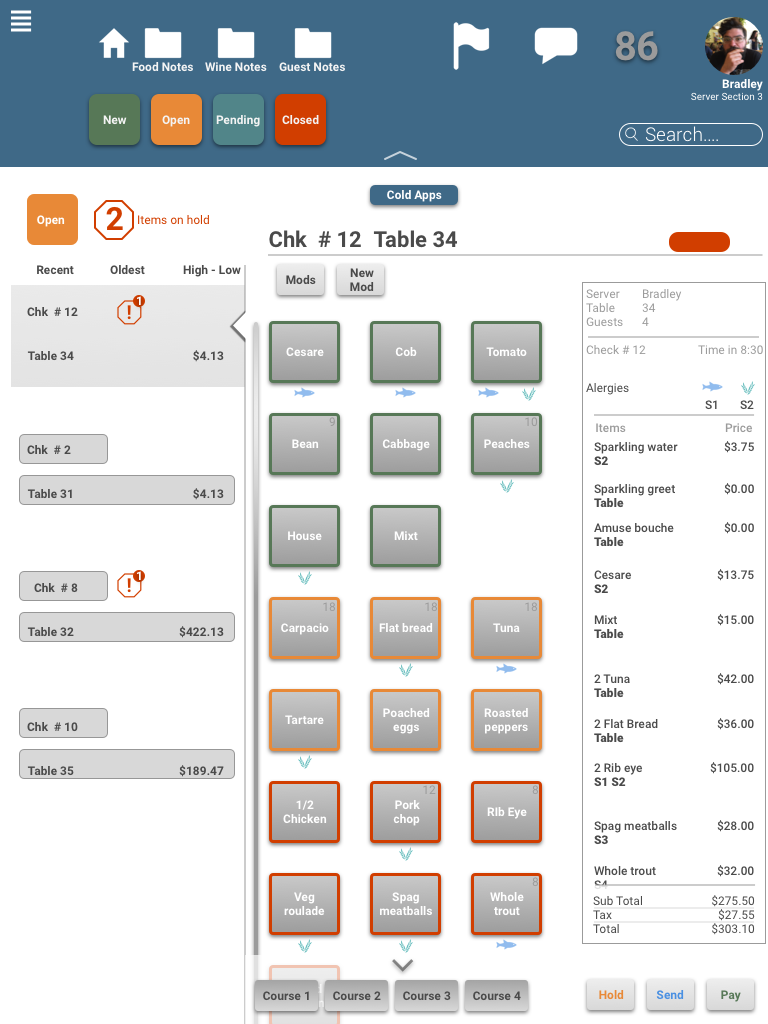This screenshot has height=1024, width=768.
Task: Add Tuna item
Action: [506, 628]
